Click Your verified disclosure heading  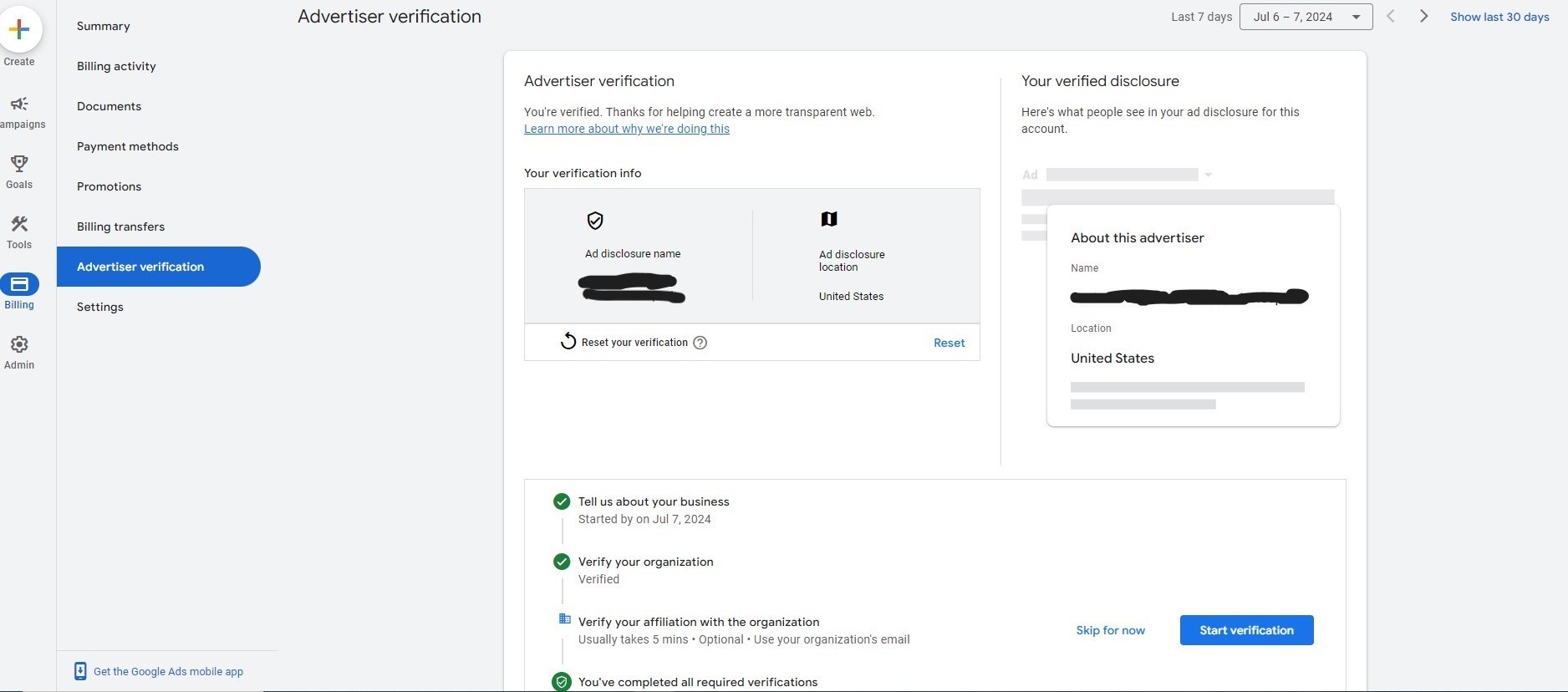(1100, 81)
